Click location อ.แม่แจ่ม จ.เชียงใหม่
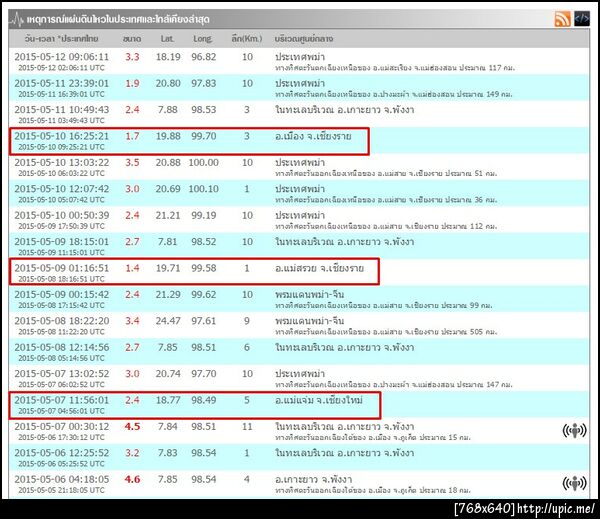 [319, 400]
